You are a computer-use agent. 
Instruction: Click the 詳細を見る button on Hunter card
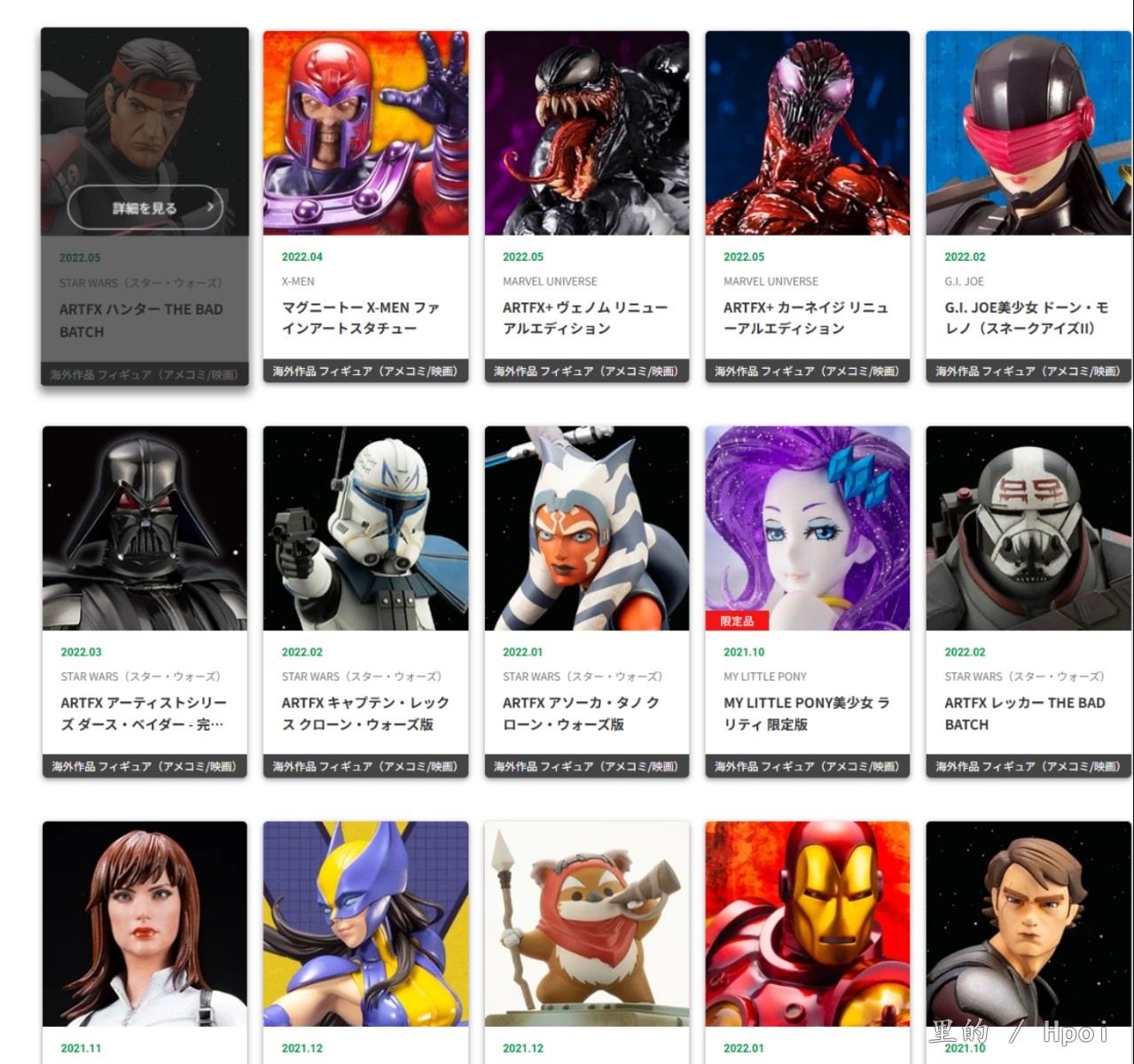(145, 207)
